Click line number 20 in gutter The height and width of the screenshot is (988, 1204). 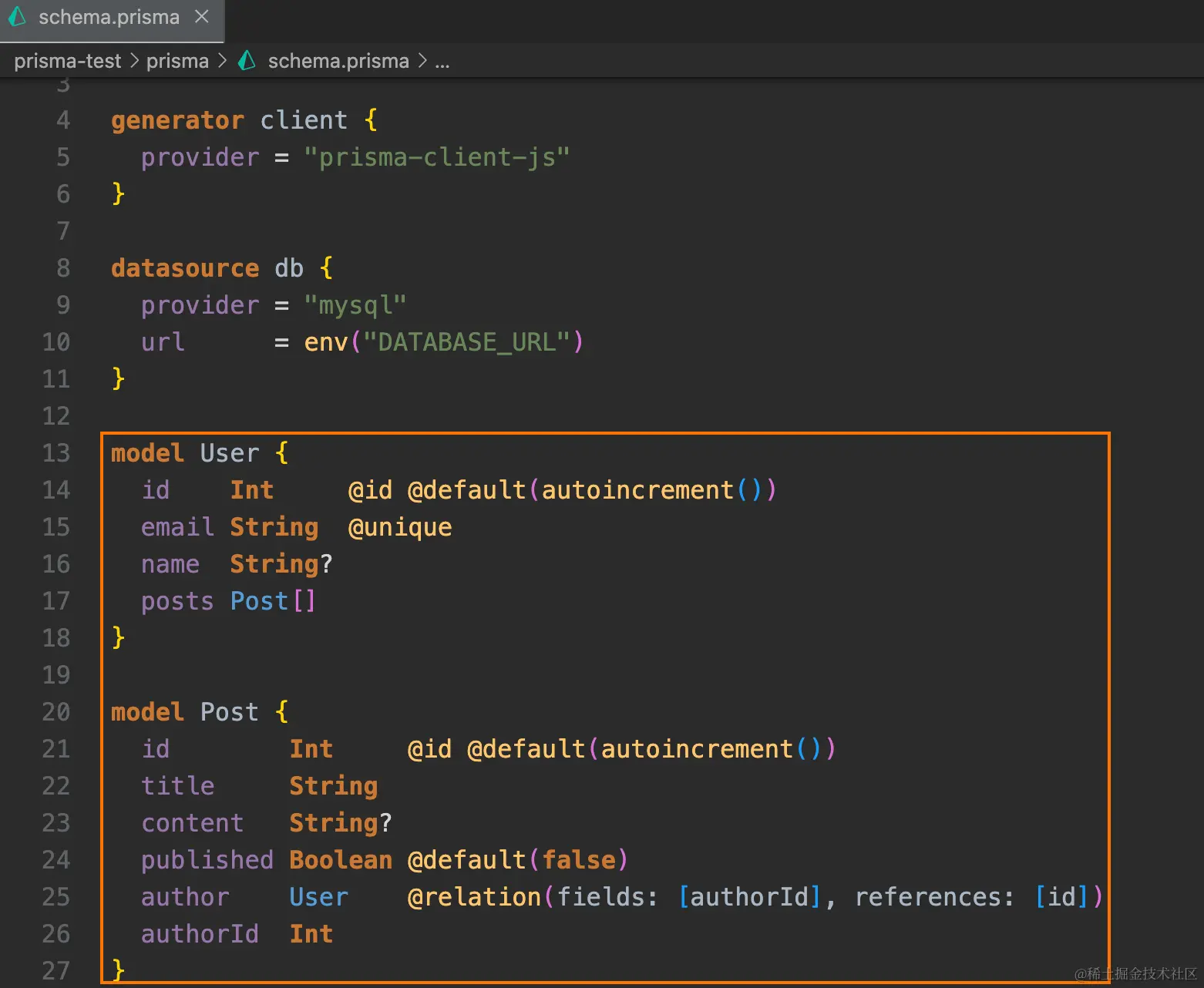tap(55, 712)
